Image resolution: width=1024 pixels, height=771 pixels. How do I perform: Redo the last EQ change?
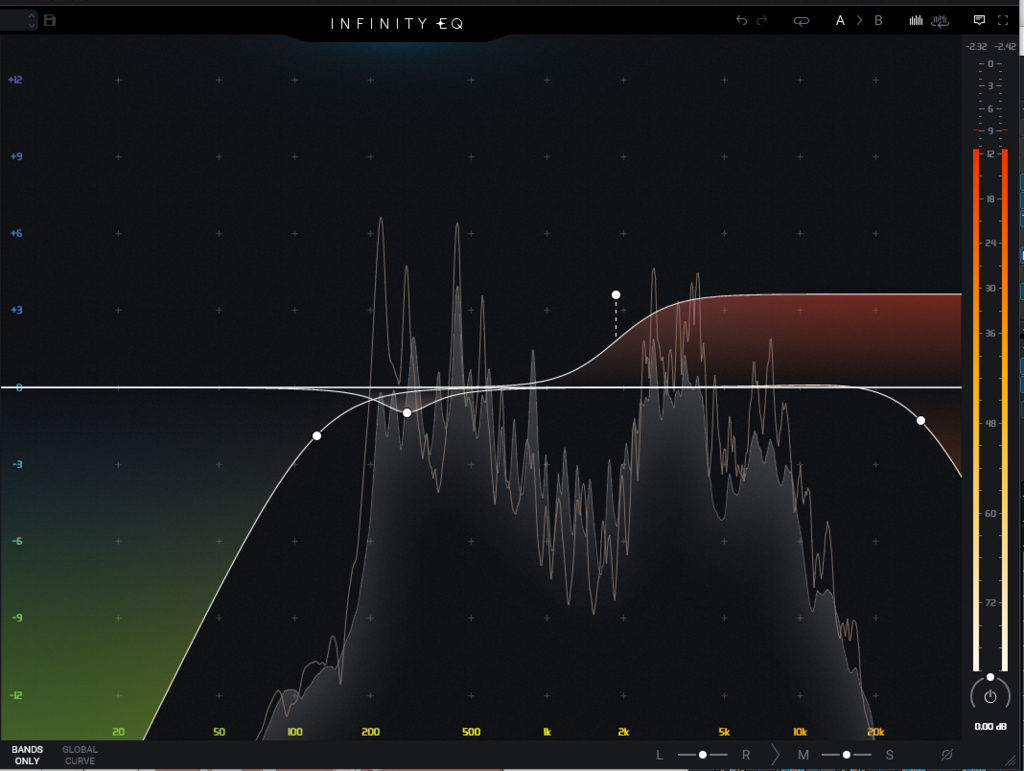click(x=761, y=20)
